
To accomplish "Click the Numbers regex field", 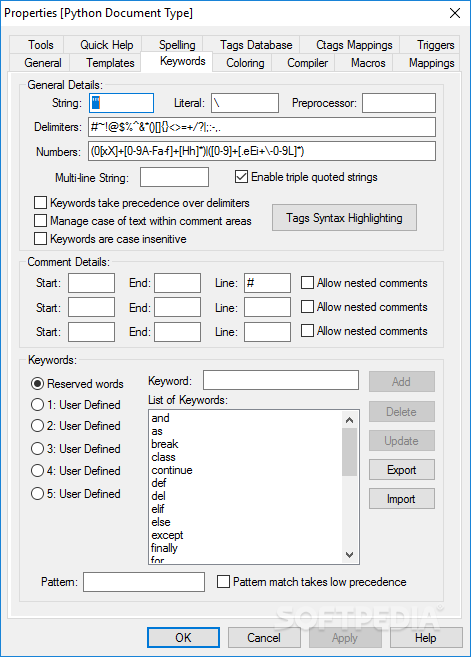I will (262, 151).
